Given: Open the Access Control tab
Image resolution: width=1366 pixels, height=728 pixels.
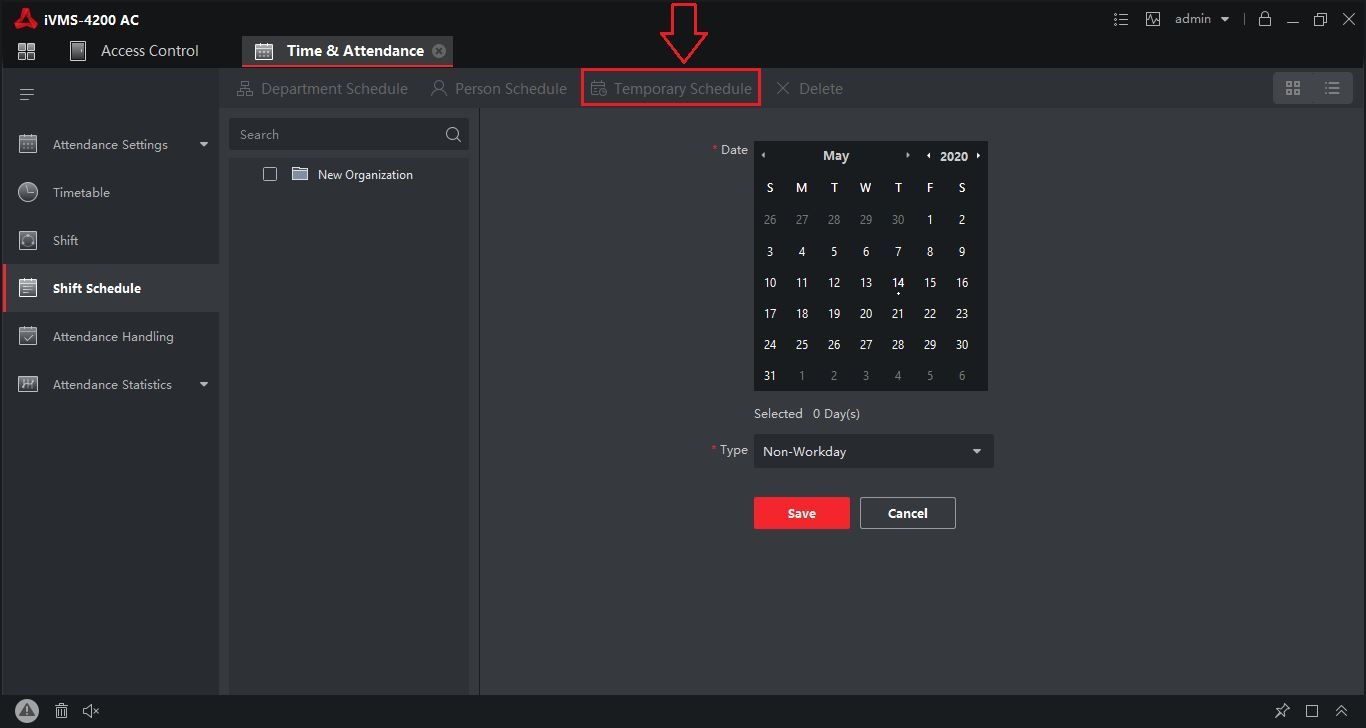Looking at the screenshot, I should [x=134, y=51].
